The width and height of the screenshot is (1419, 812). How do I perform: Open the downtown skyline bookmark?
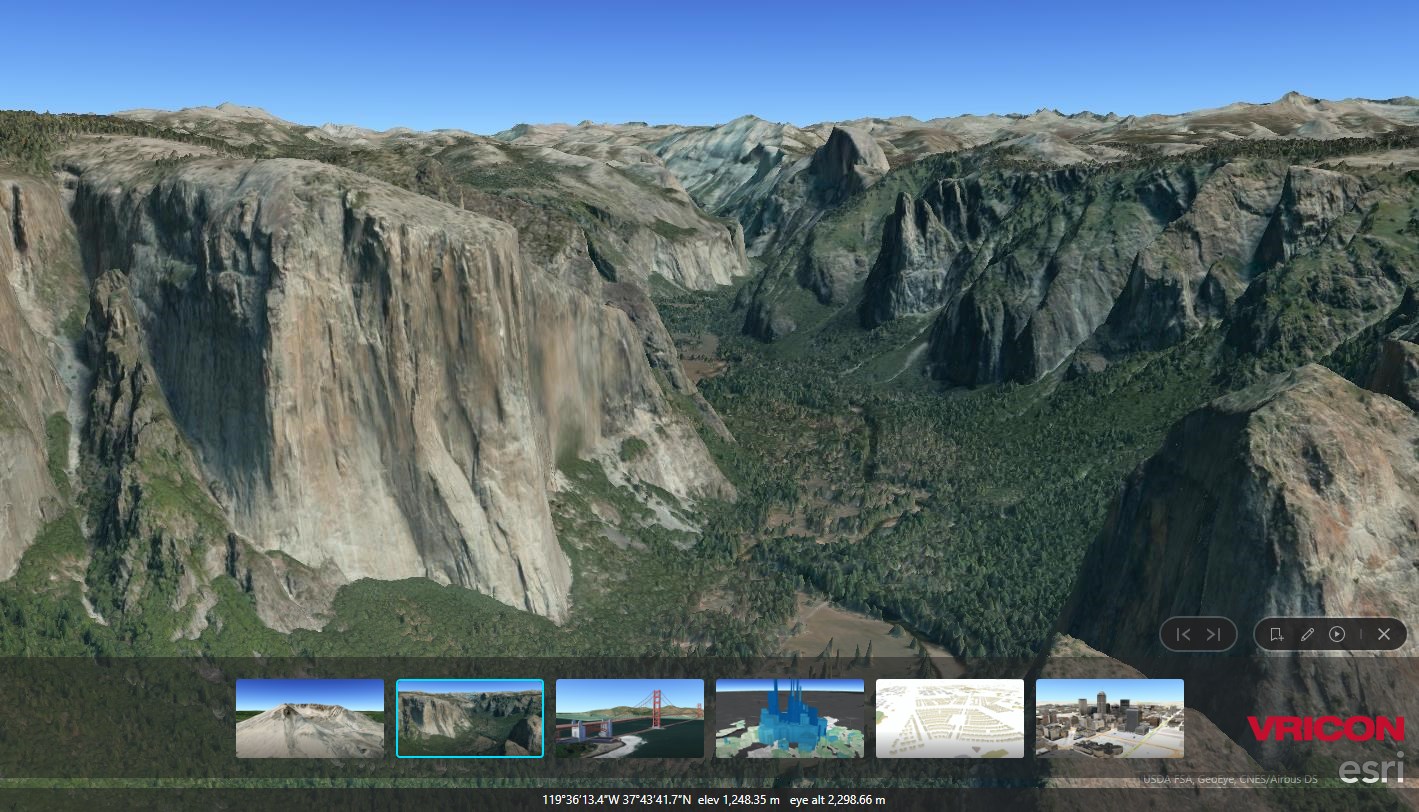pos(1110,718)
